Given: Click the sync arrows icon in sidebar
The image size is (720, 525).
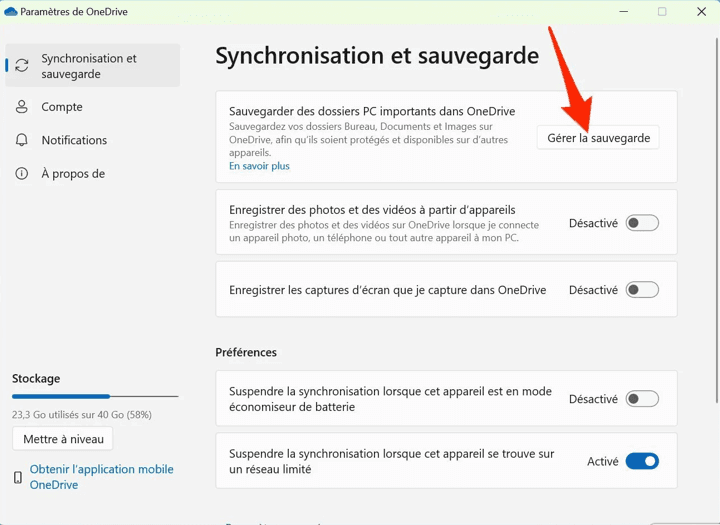Looking at the screenshot, I should 22,66.
